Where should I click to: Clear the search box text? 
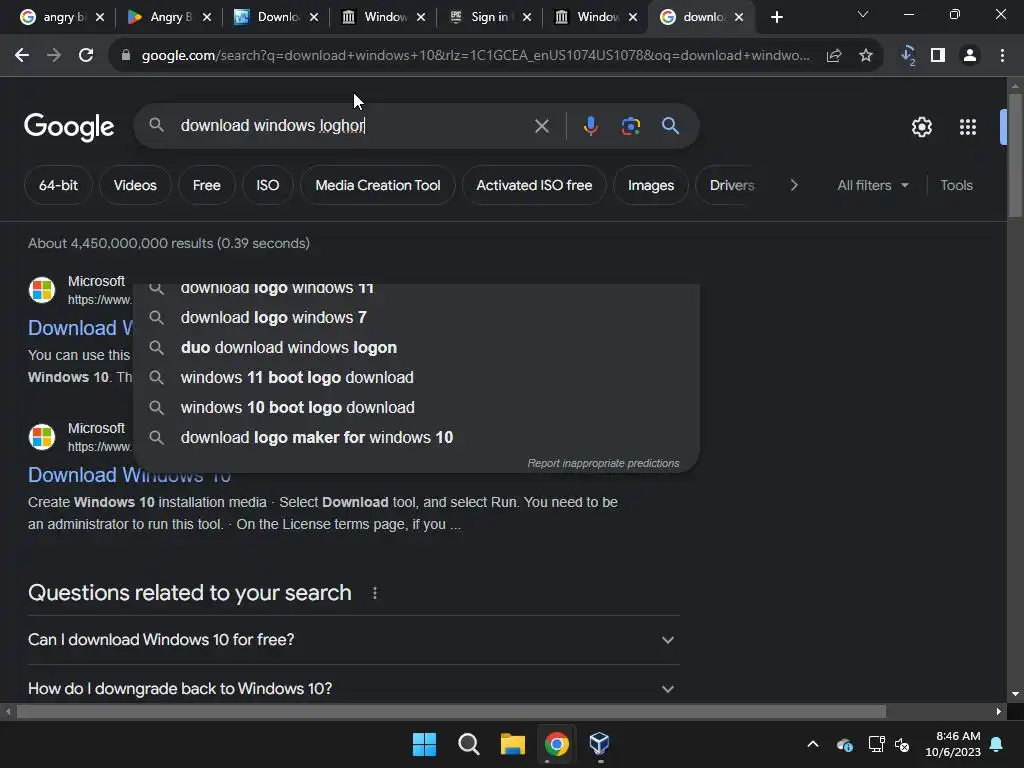click(541, 126)
